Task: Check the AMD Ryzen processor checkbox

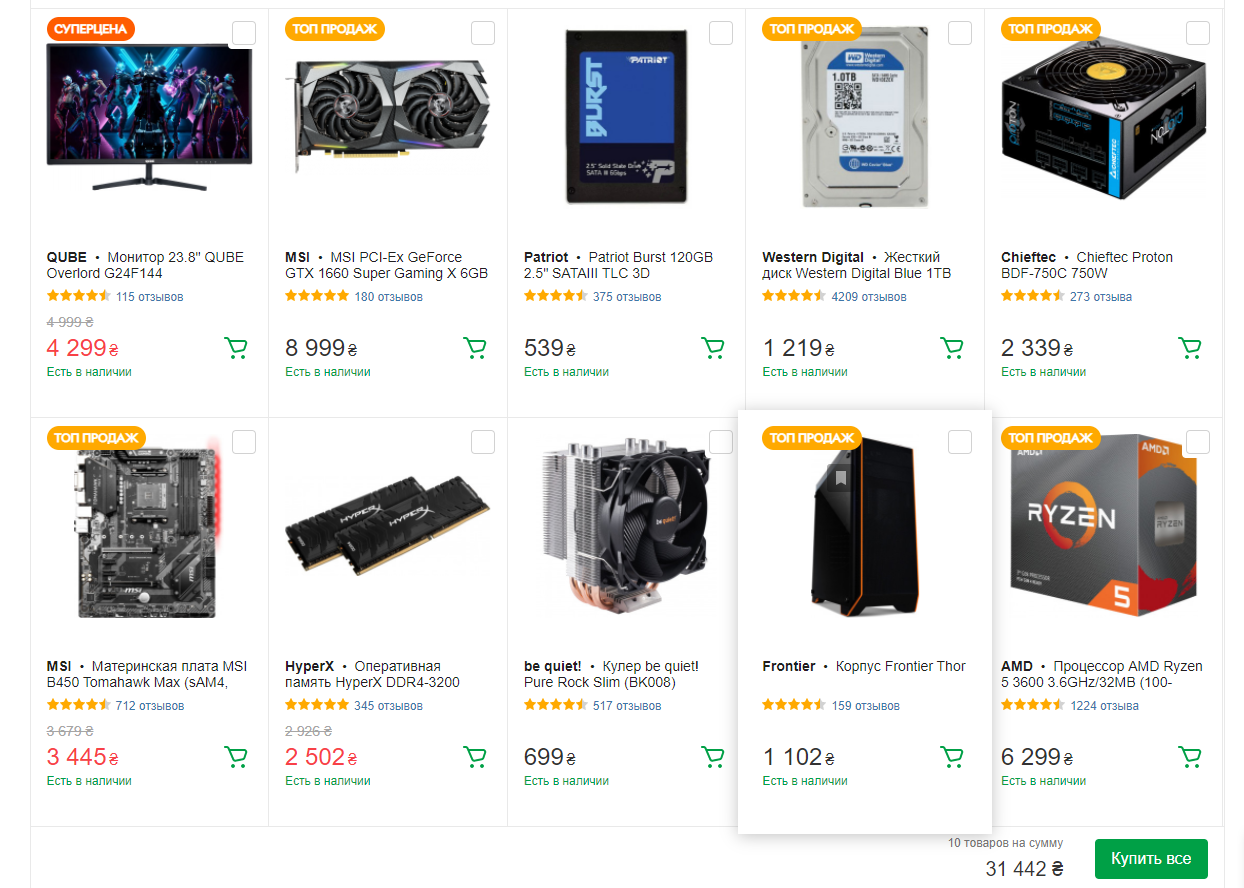Action: pos(1198,442)
